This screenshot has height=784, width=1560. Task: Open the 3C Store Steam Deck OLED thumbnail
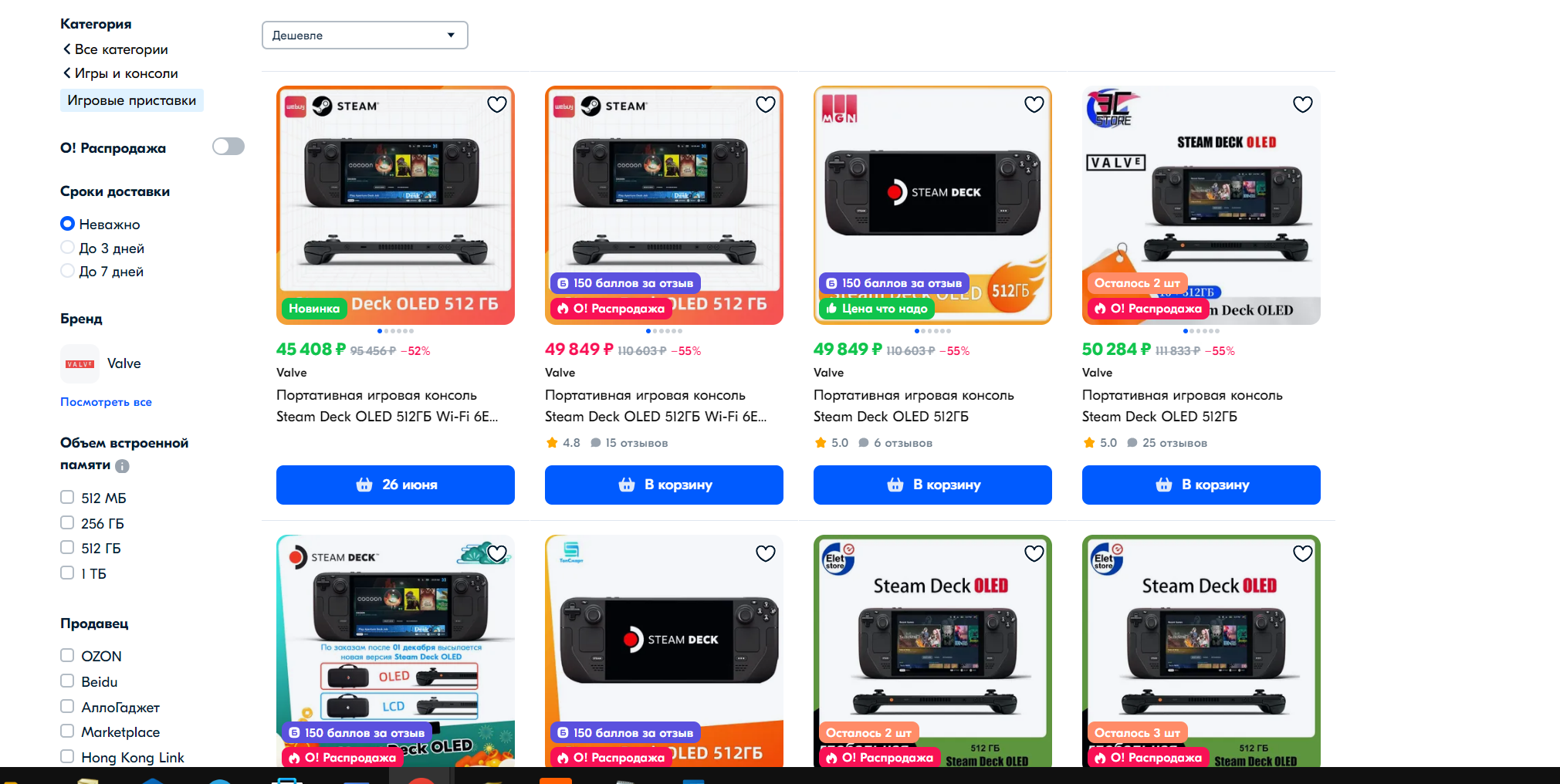(1201, 205)
